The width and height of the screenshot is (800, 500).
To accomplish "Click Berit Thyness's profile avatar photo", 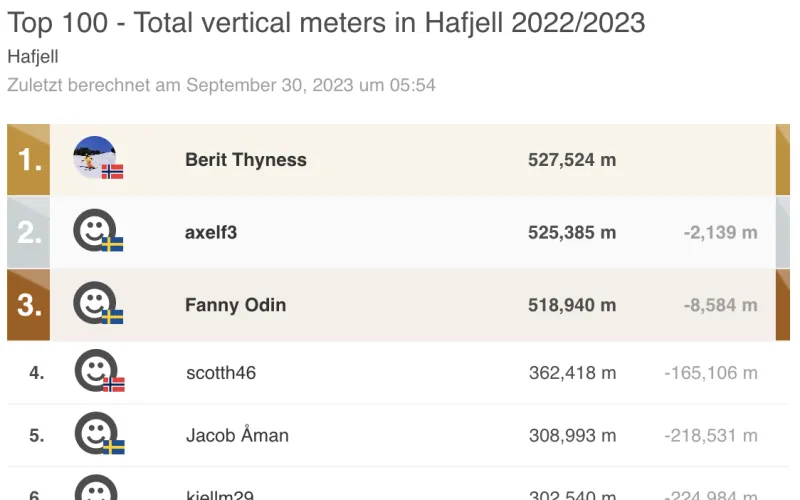I will (93, 156).
